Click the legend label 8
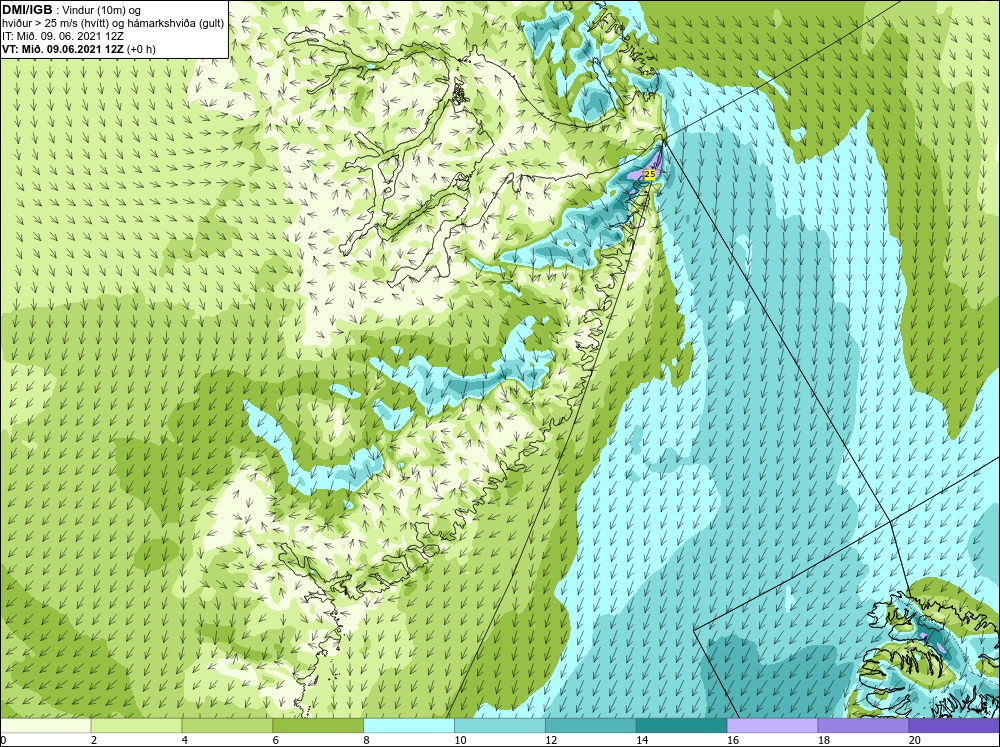The height and width of the screenshot is (747, 1000). 367,740
